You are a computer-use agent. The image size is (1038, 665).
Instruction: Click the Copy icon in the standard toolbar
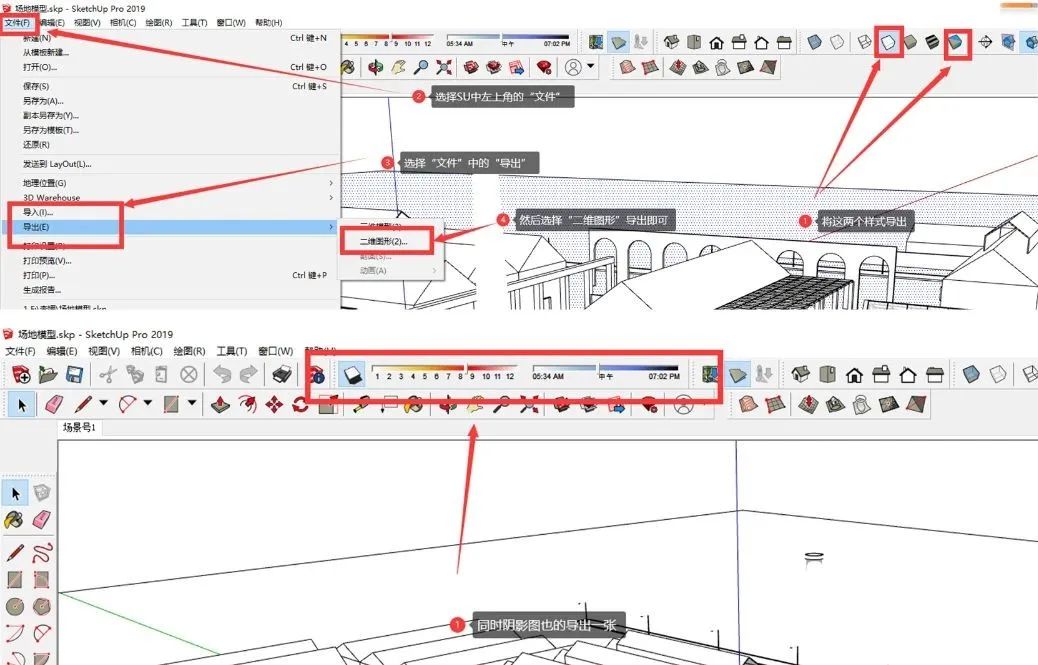coord(135,375)
